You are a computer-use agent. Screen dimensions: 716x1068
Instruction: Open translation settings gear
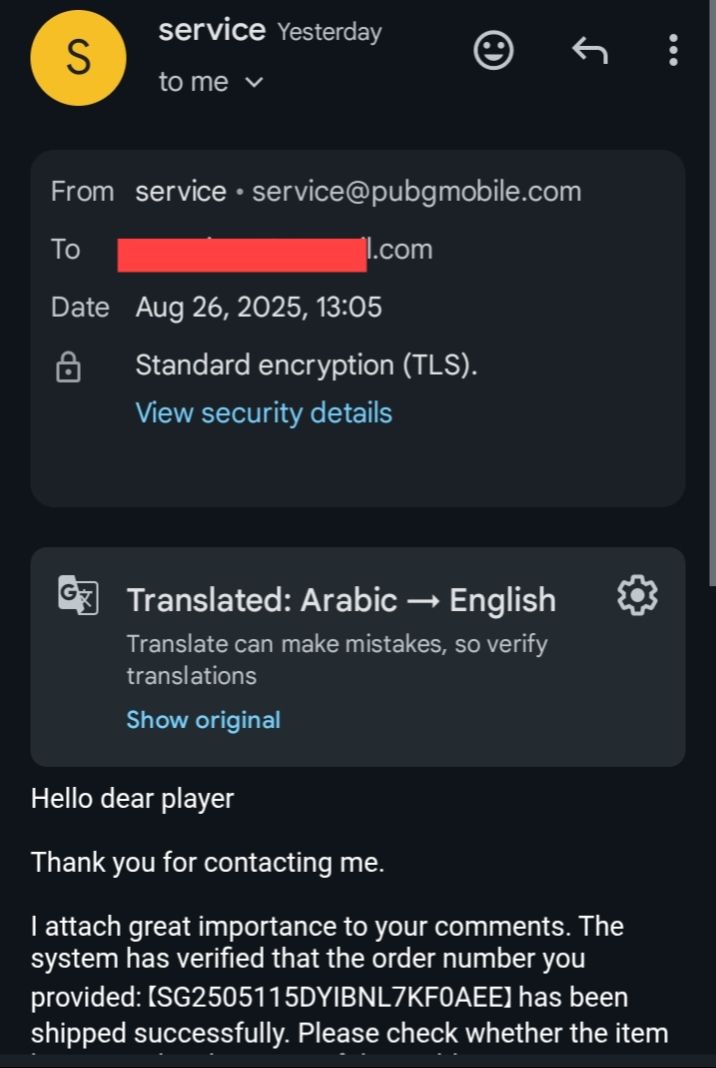pos(638,597)
